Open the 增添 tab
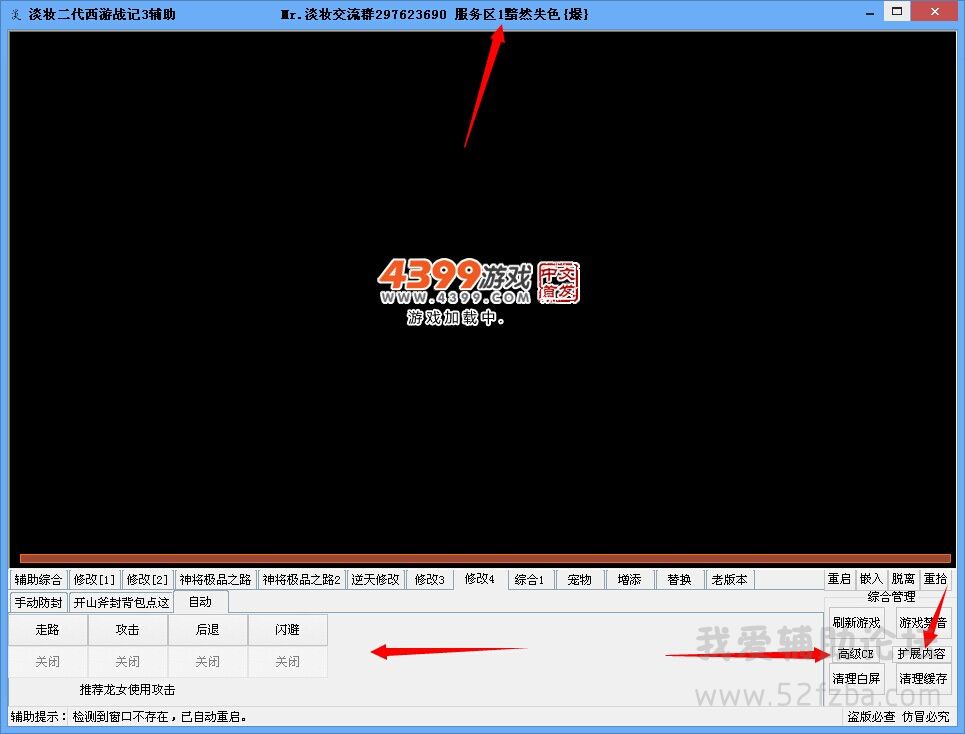Image resolution: width=965 pixels, height=734 pixels. [630, 580]
